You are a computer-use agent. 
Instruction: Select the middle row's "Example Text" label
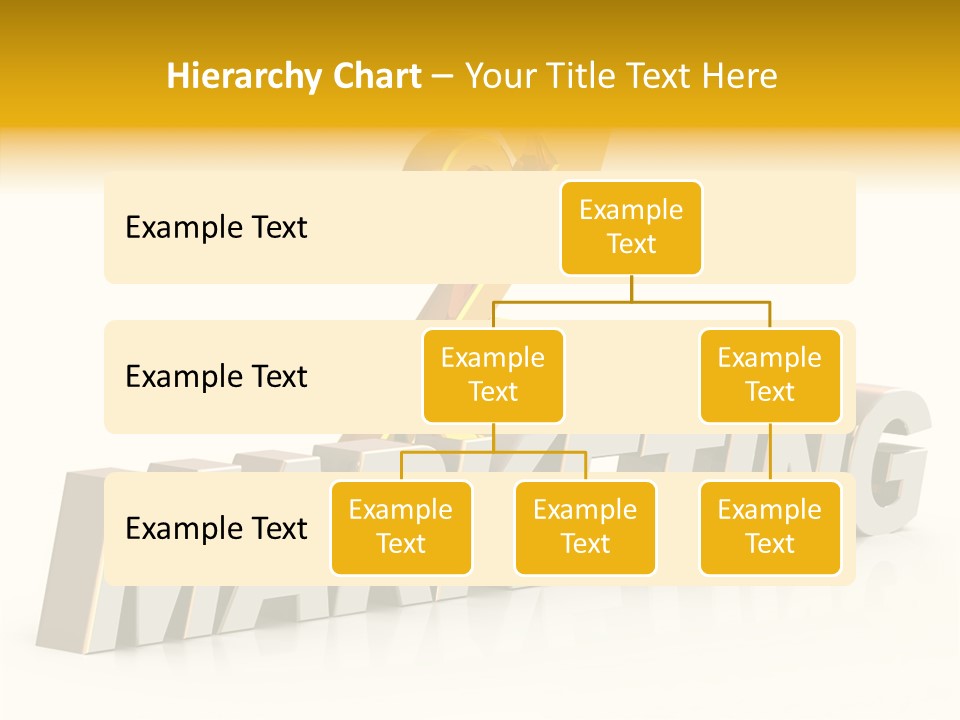[216, 377]
